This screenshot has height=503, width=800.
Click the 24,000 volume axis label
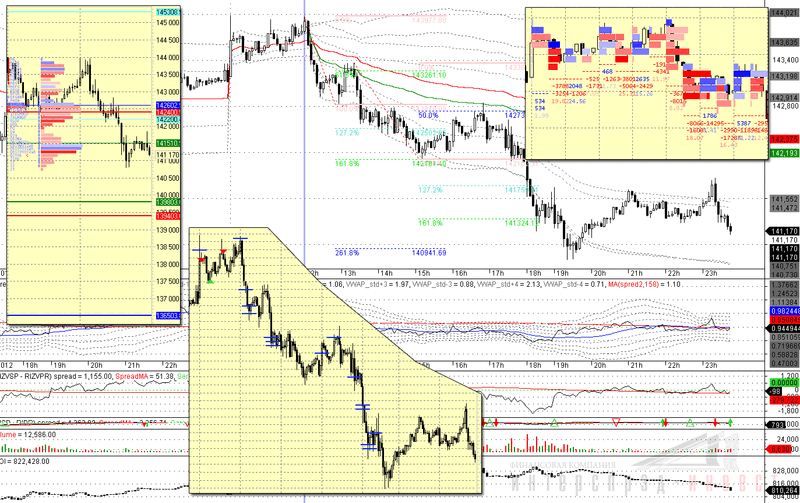(789, 439)
